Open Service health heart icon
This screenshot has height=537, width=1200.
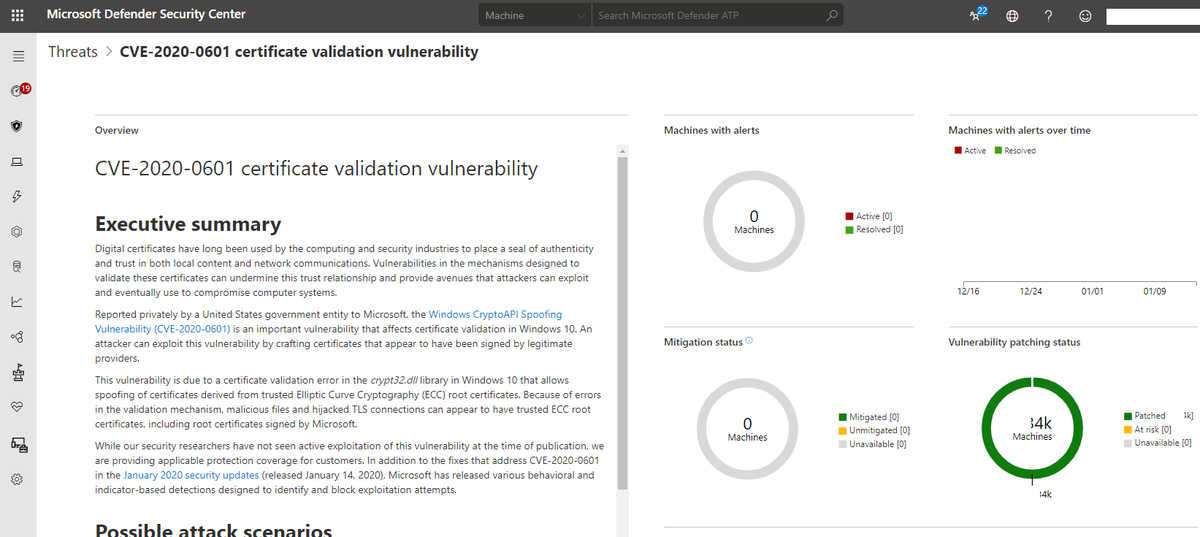[x=17, y=407]
